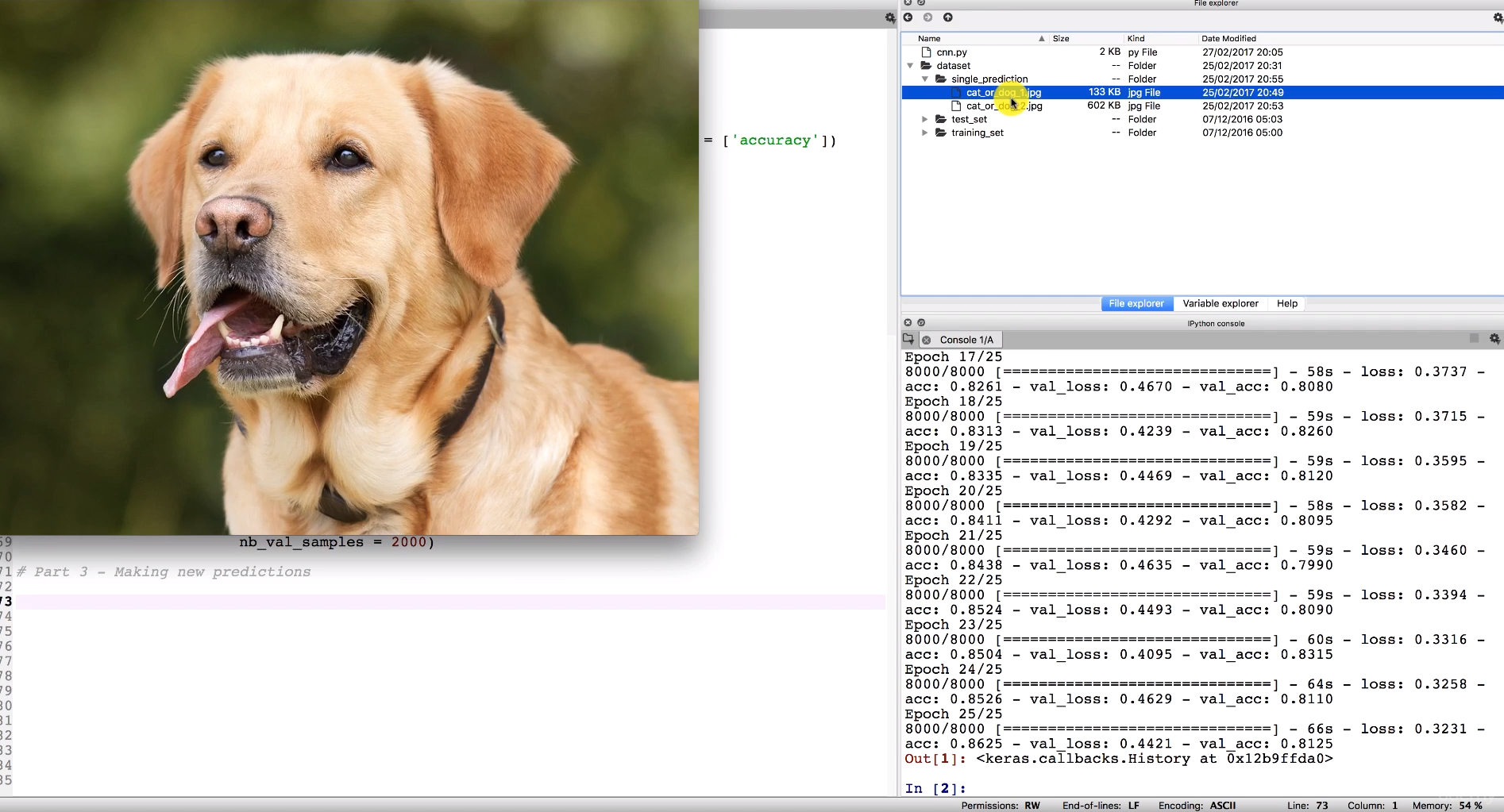Select cat_or_dog_2.jpg file

tap(1004, 106)
